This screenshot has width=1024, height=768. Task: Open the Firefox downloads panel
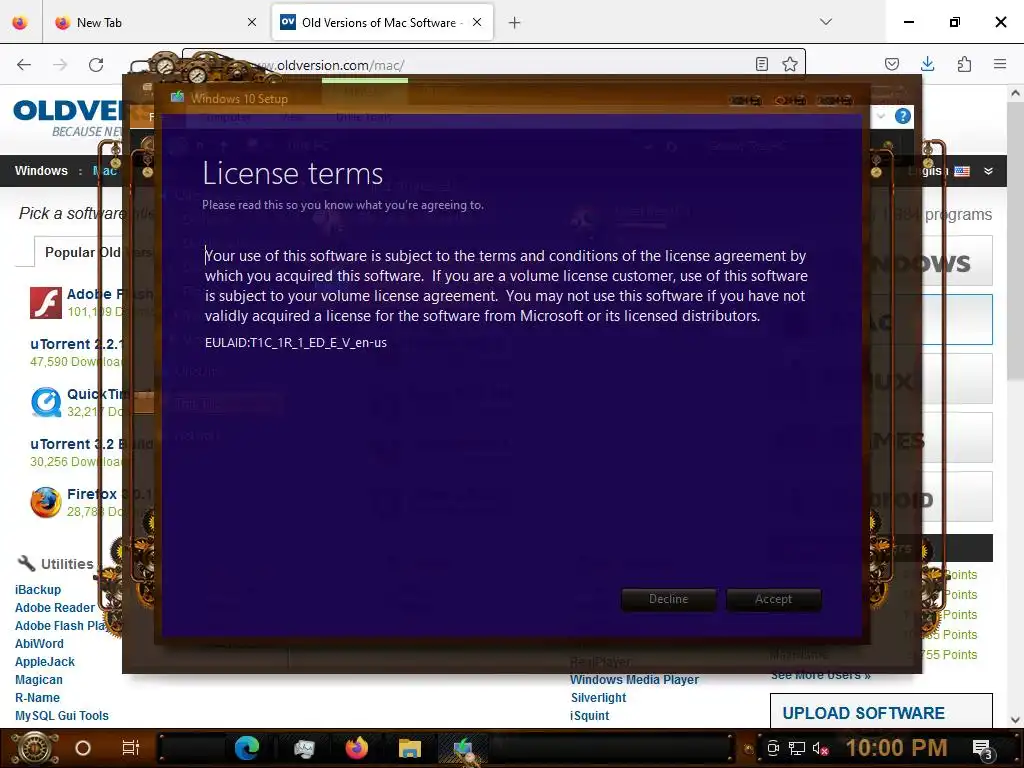927,64
